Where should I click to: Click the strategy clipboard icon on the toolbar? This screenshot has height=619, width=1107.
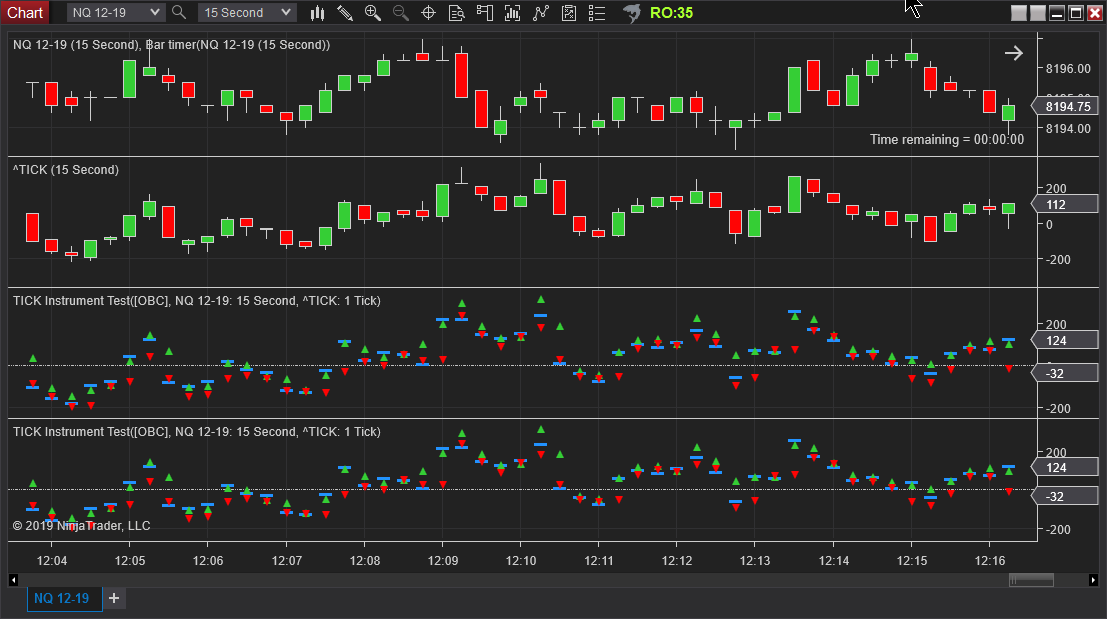point(569,13)
